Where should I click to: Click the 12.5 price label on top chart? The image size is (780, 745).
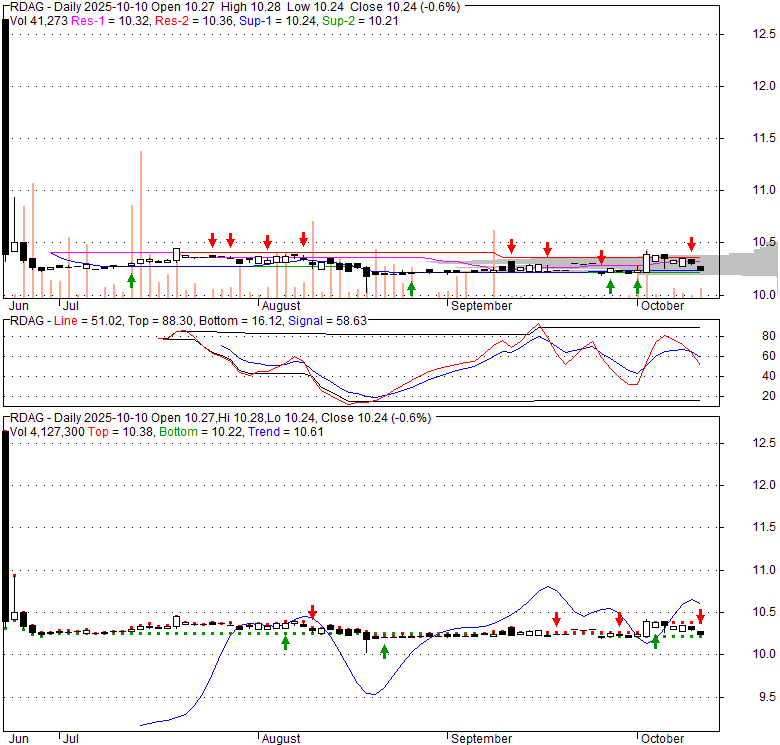[764, 34]
